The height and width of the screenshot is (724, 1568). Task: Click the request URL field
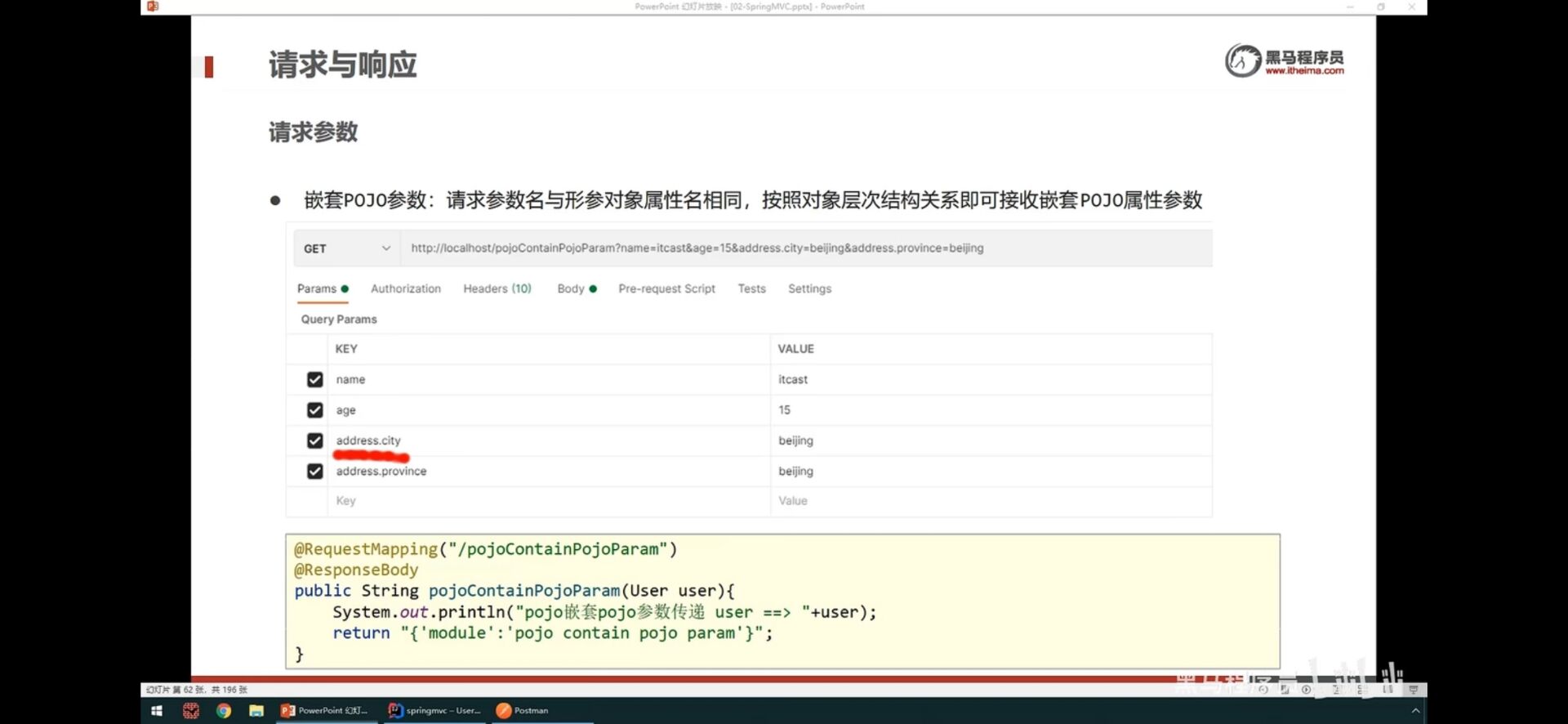pyautogui.click(x=806, y=248)
